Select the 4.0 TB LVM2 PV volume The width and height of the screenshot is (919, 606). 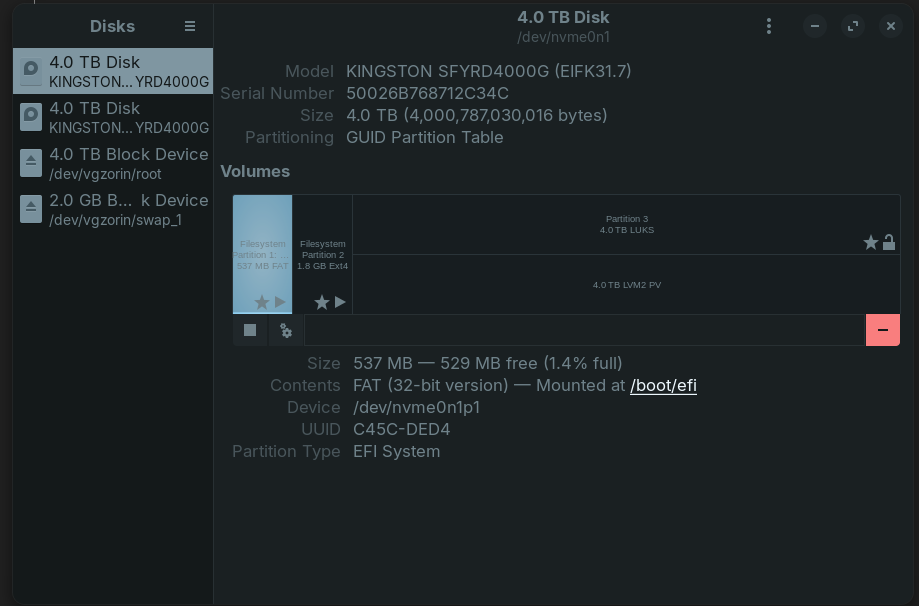pyautogui.click(x=626, y=285)
